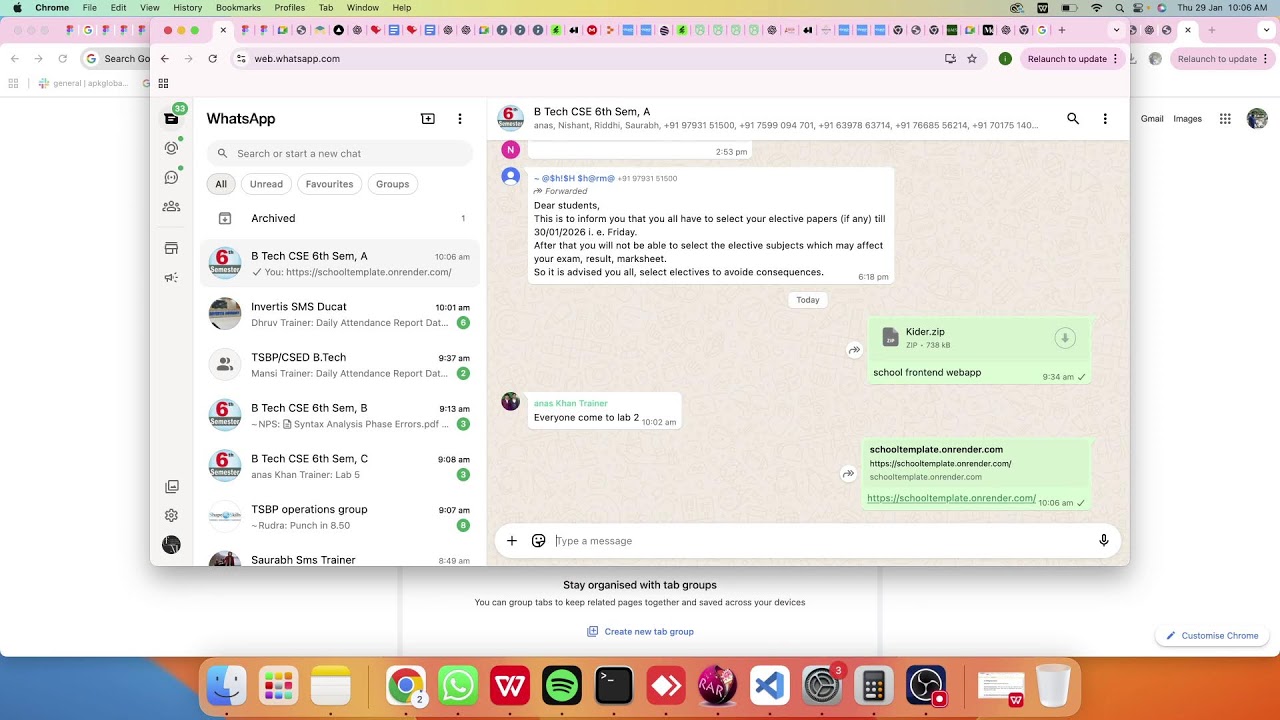Open the tab search dropdown arrow
The height and width of the screenshot is (720, 1280).
click(1117, 30)
